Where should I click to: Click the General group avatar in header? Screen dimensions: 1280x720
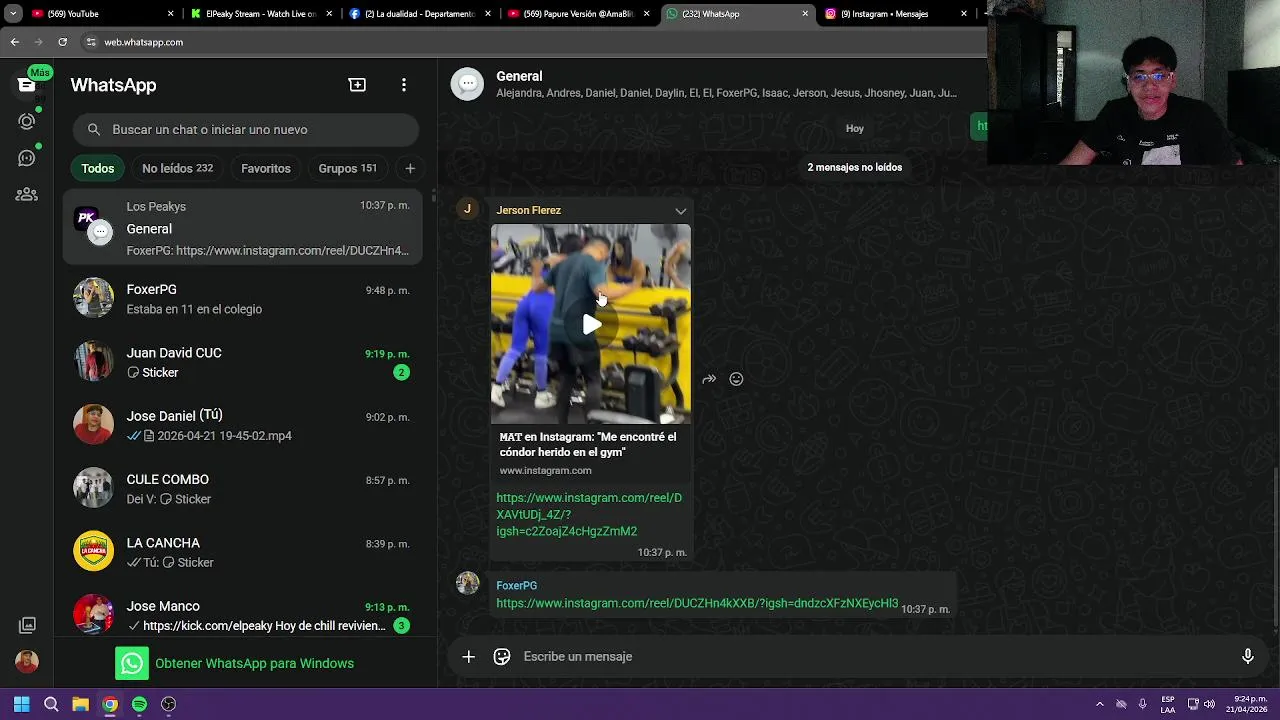[467, 84]
